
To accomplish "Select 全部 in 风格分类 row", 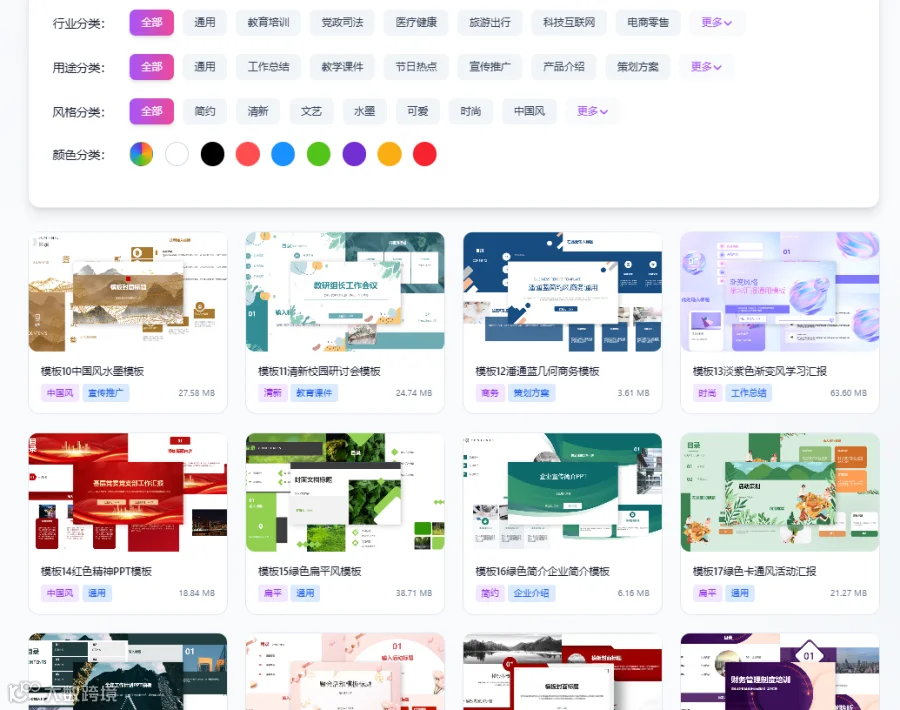I will coord(152,111).
